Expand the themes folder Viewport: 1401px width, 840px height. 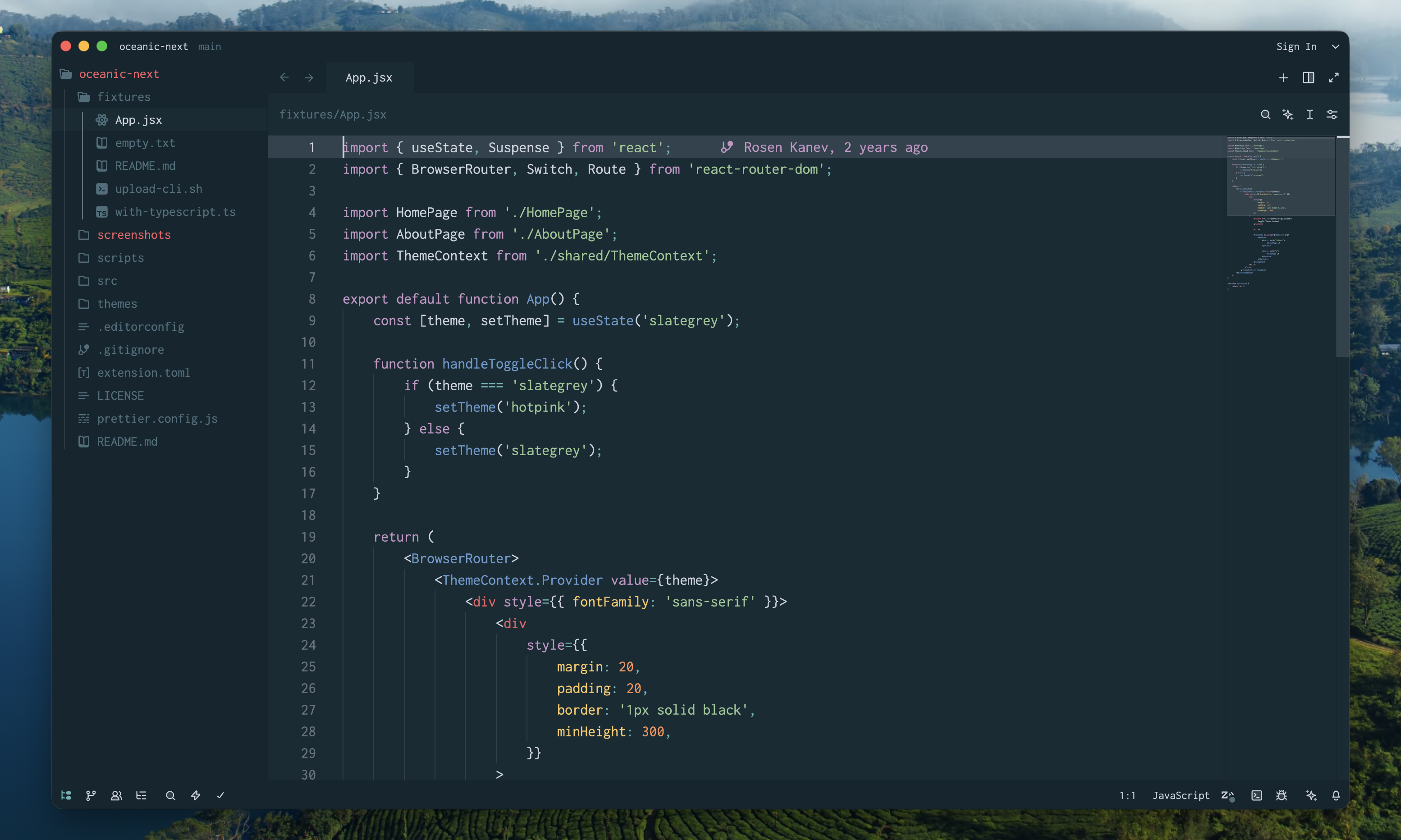160,303
